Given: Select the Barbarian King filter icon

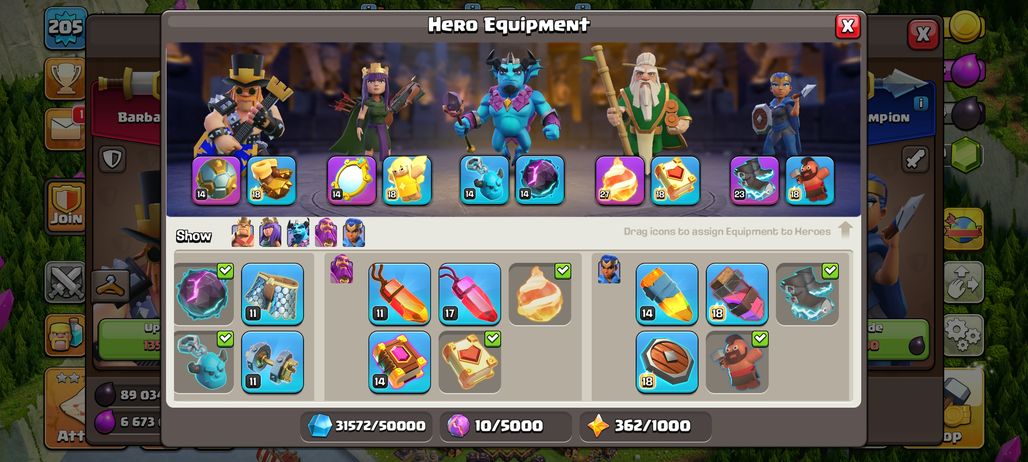Looking at the screenshot, I should [243, 233].
